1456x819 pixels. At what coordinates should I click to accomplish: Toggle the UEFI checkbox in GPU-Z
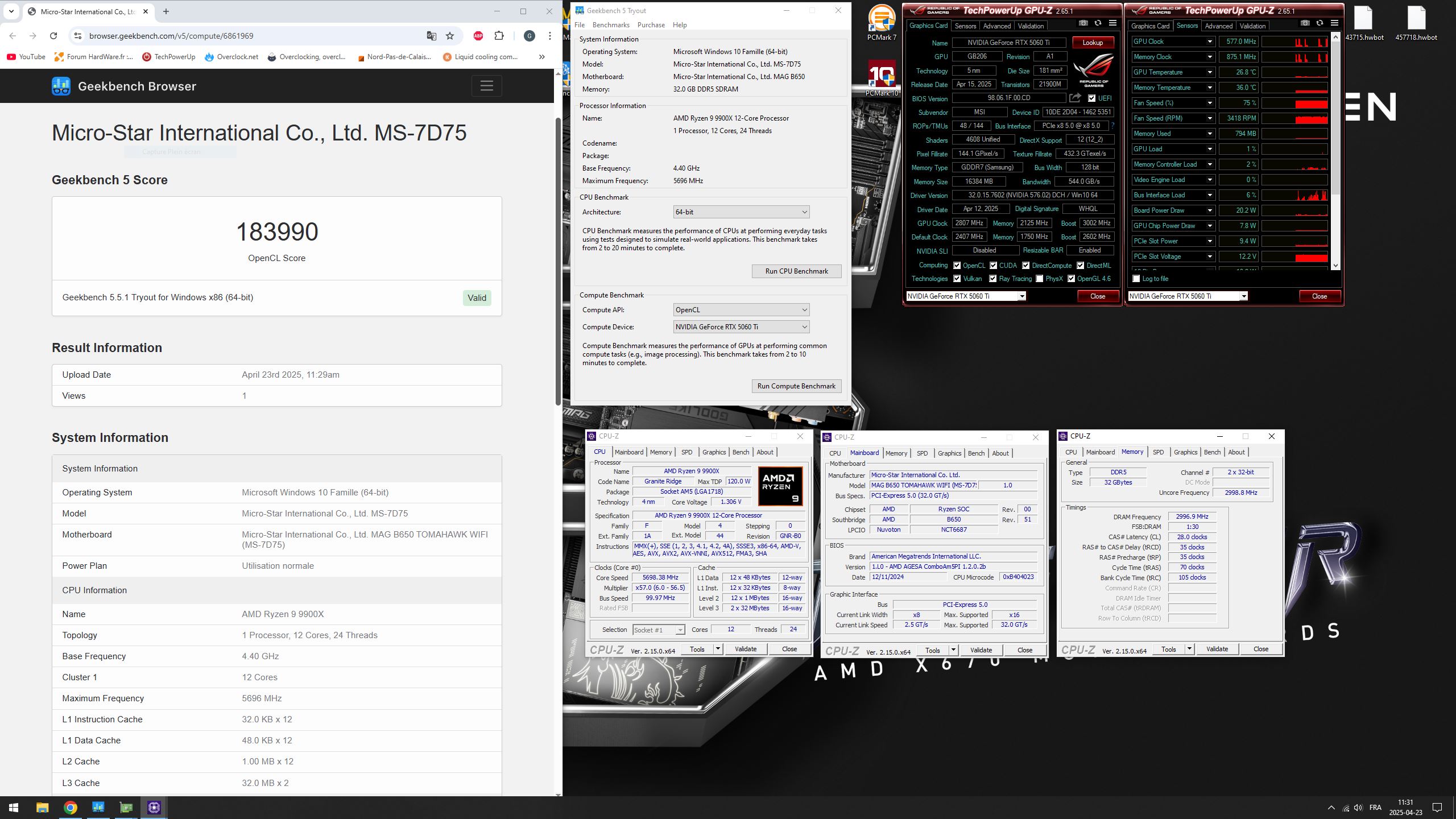coord(1091,98)
